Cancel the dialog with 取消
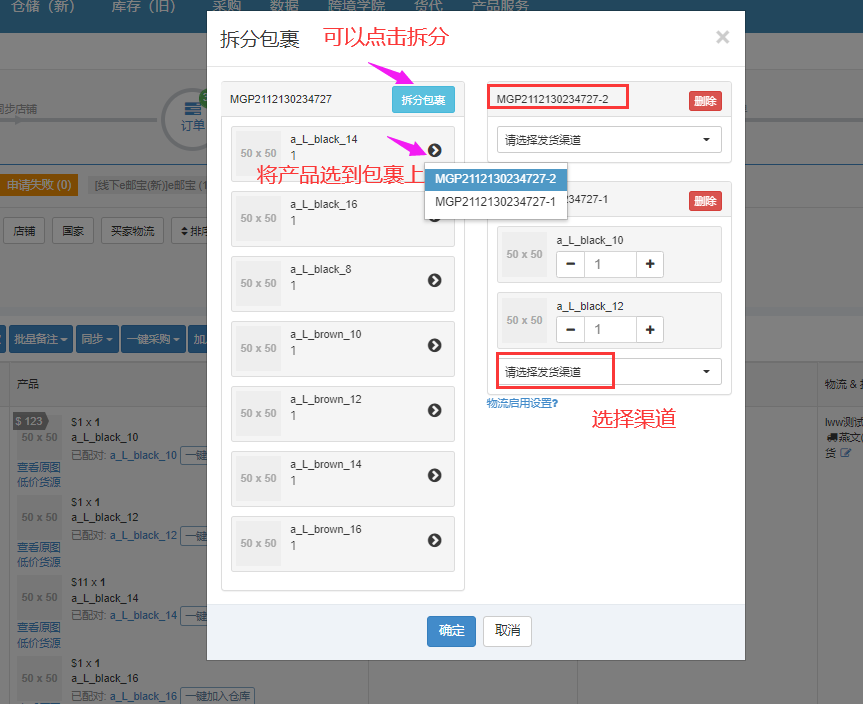Image resolution: width=863 pixels, height=704 pixels. (x=507, y=631)
